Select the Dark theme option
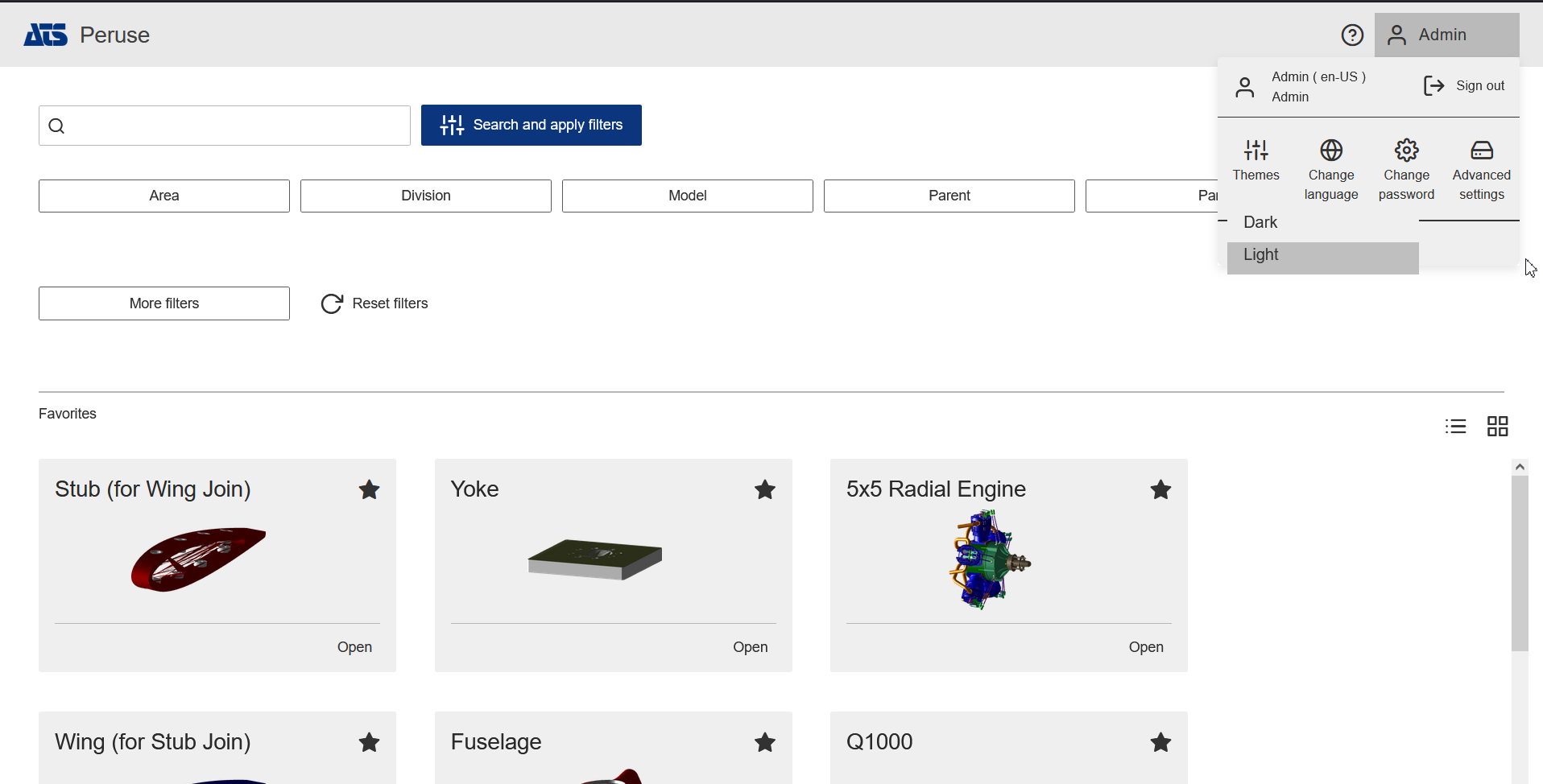The height and width of the screenshot is (784, 1543). (x=1260, y=222)
